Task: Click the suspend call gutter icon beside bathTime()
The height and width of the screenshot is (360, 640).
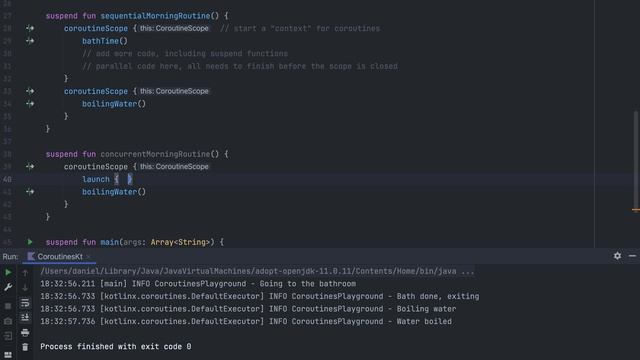Action: click(x=30, y=41)
